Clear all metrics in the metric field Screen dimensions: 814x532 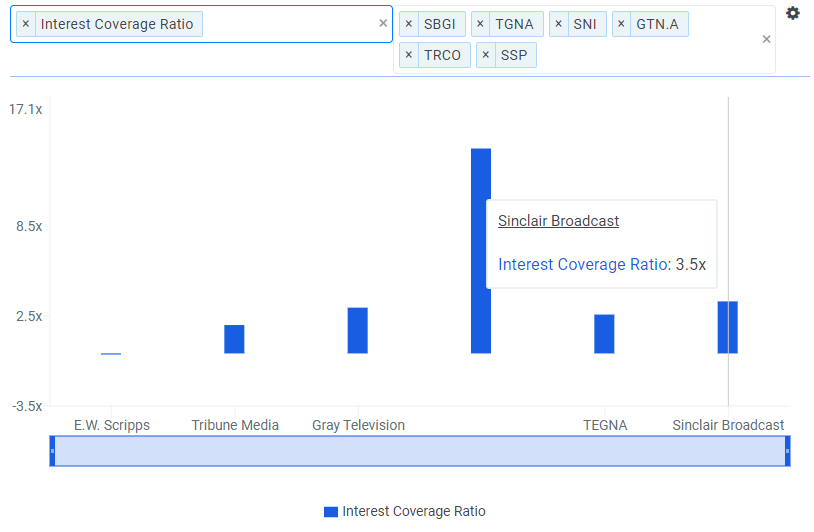point(382,24)
